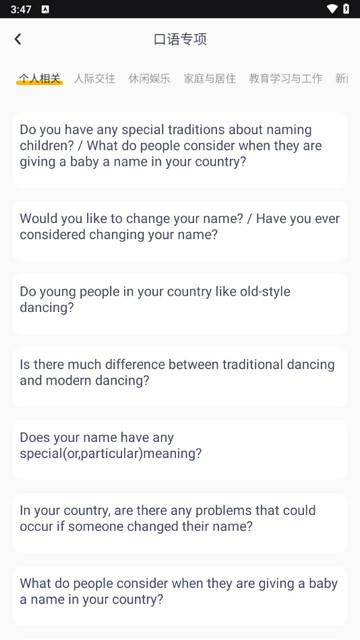
Task: Tap the yellow underline beneath 个人相关
Action: (x=40, y=82)
